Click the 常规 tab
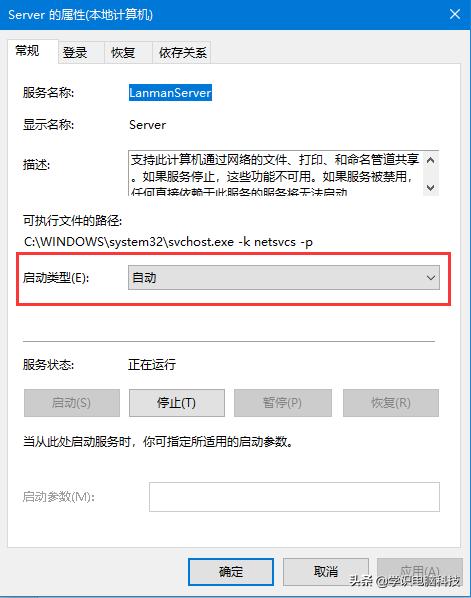 pos(27,50)
